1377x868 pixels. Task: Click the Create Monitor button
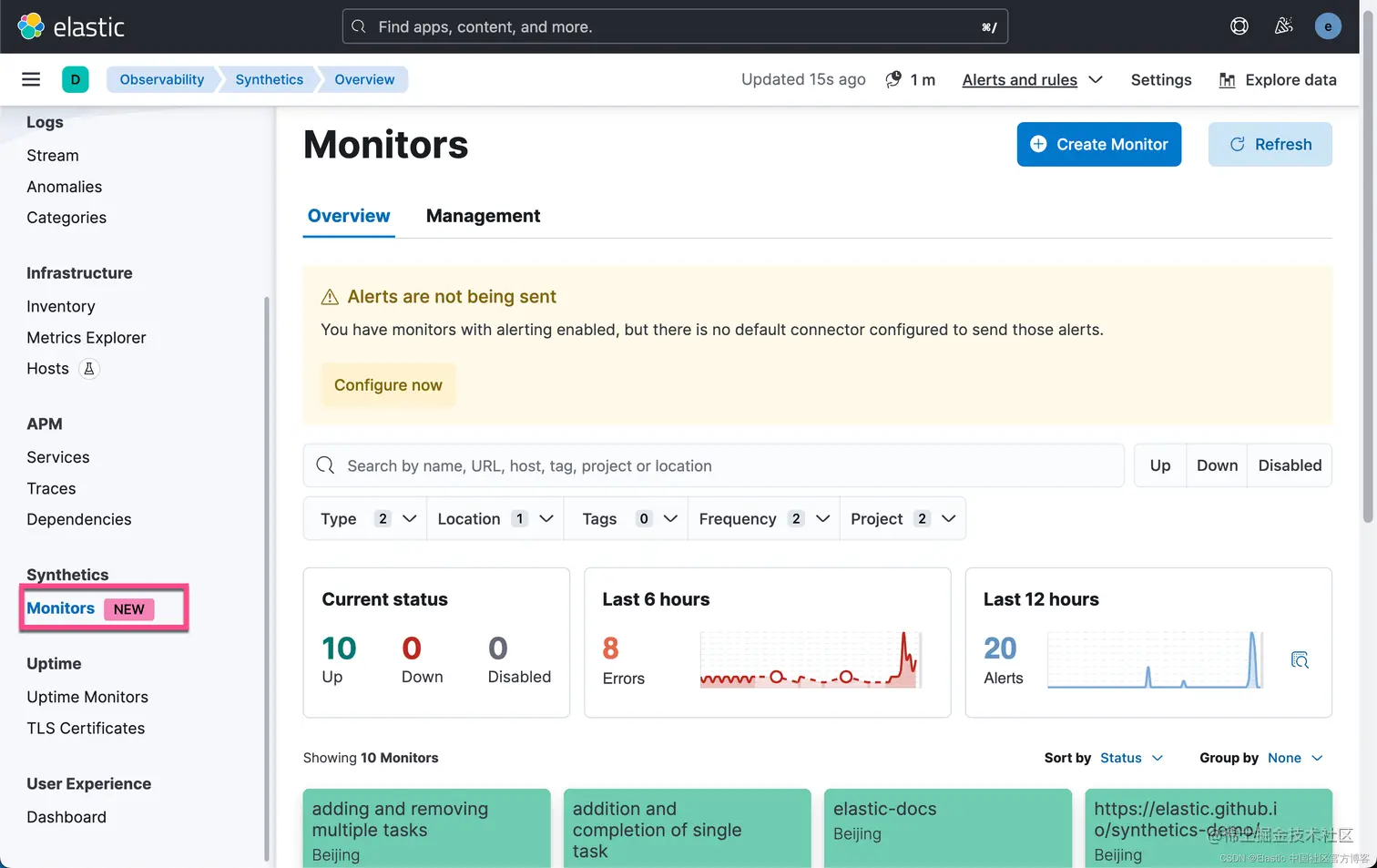coord(1099,144)
